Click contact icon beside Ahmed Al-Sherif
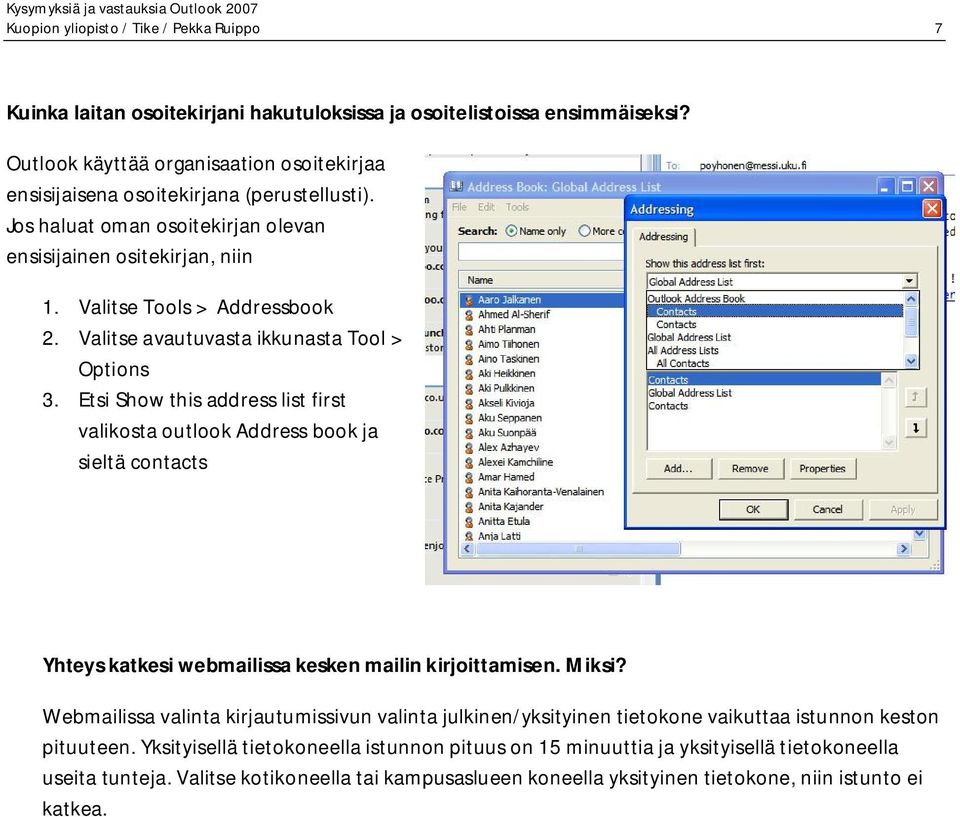960x817 pixels. click(469, 315)
